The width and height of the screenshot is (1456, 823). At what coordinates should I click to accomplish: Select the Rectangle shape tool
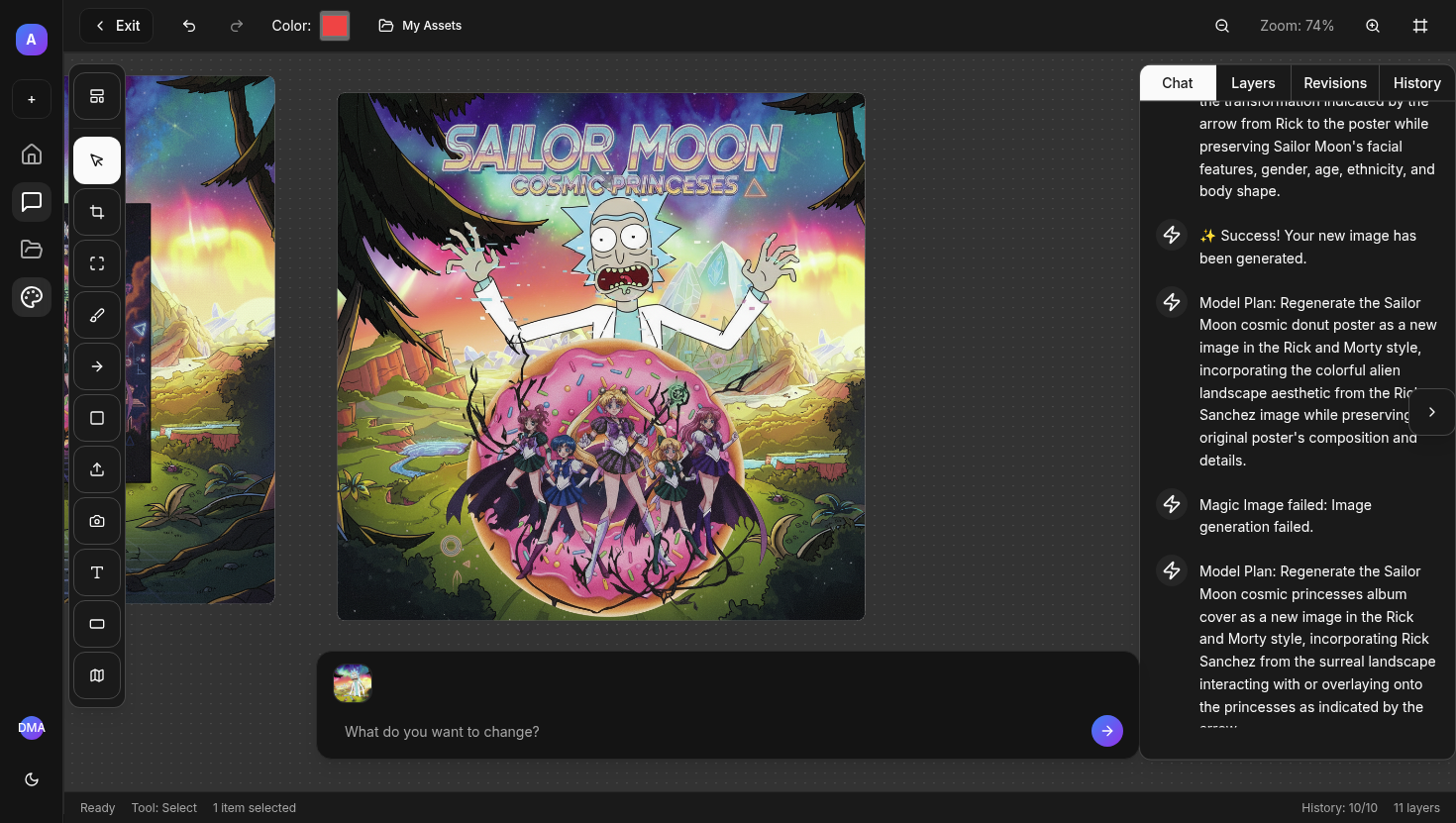pyautogui.click(x=97, y=418)
